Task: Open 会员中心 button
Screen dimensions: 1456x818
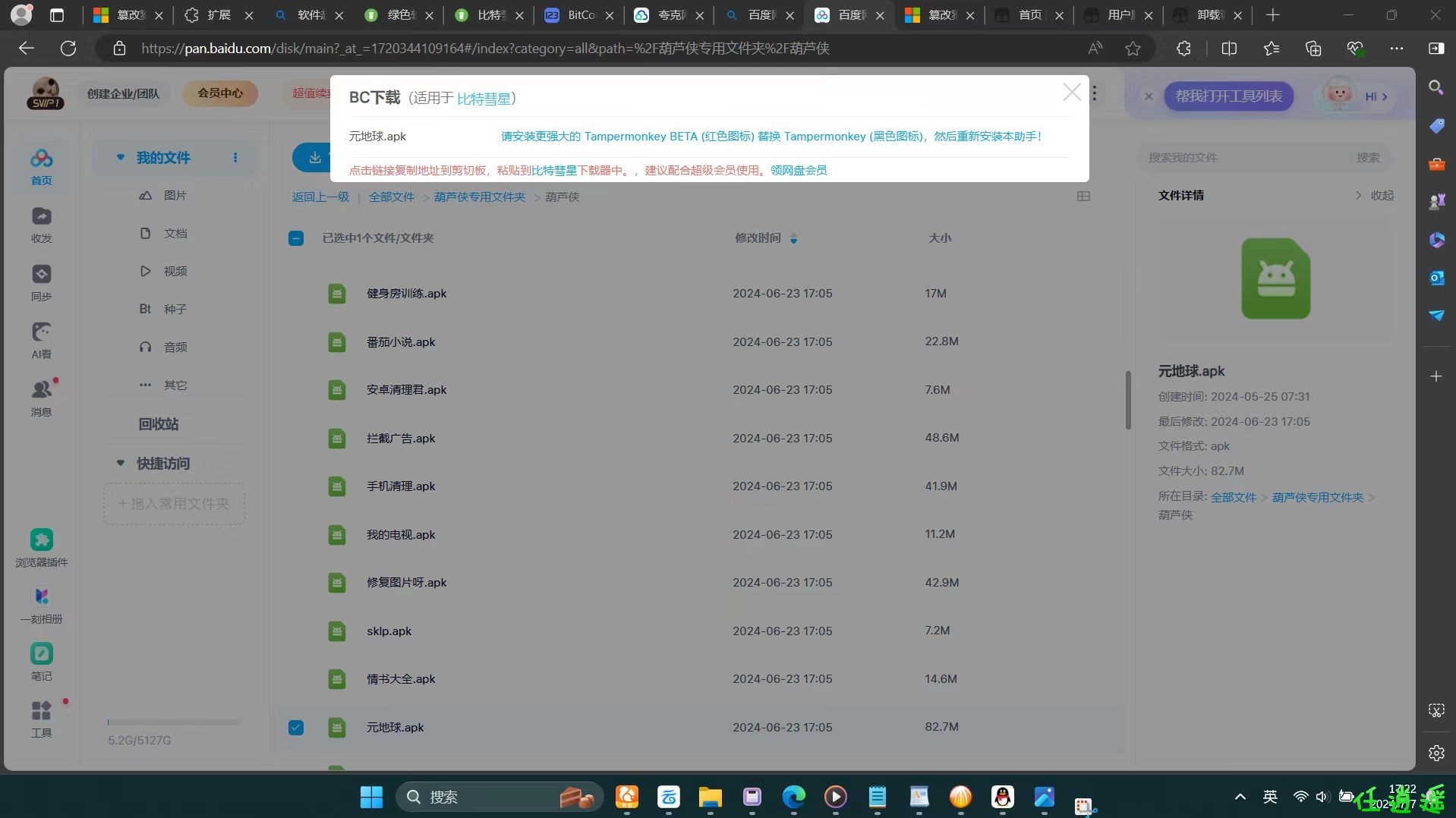Action: coord(220,93)
